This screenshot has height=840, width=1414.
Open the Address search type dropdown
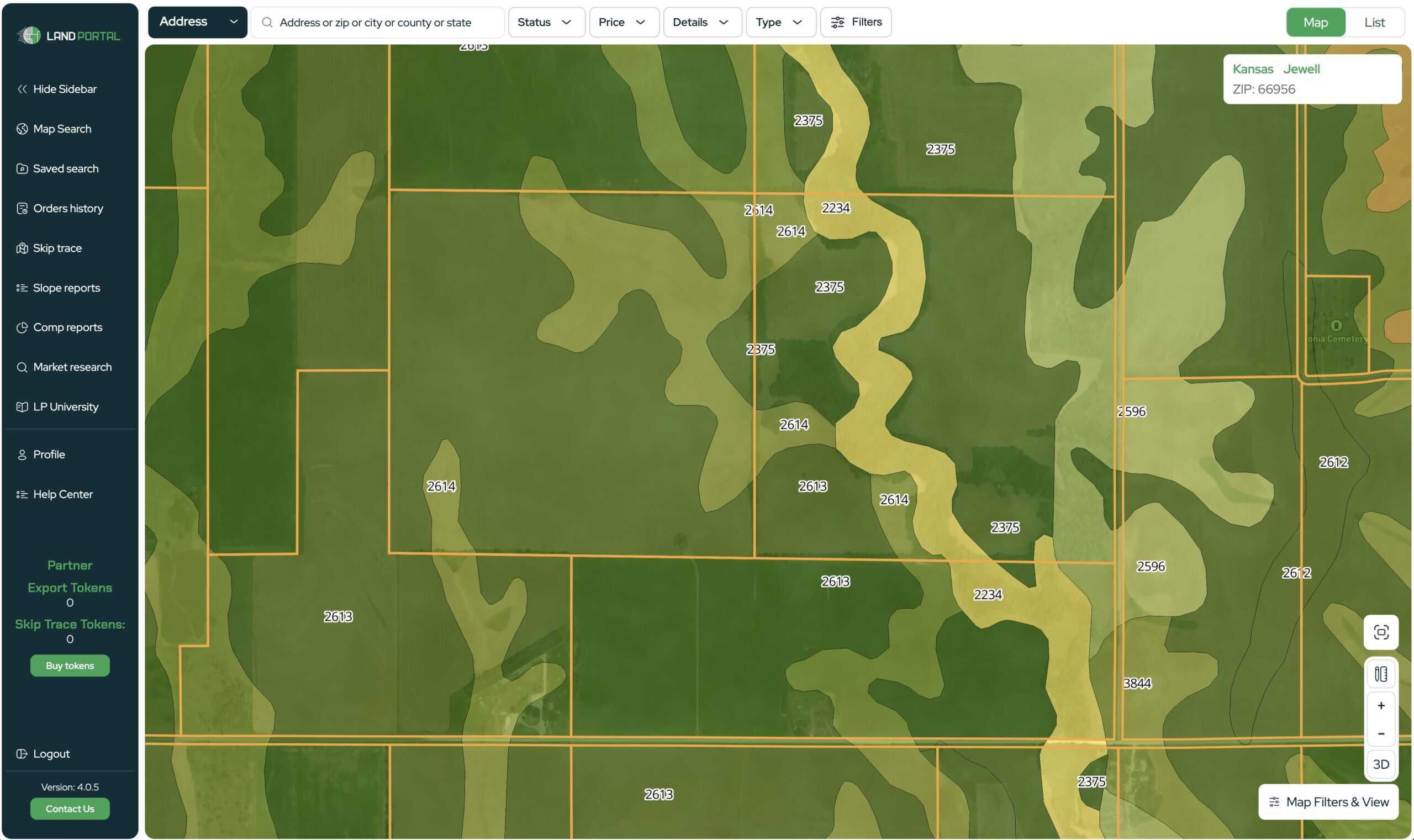(x=197, y=22)
